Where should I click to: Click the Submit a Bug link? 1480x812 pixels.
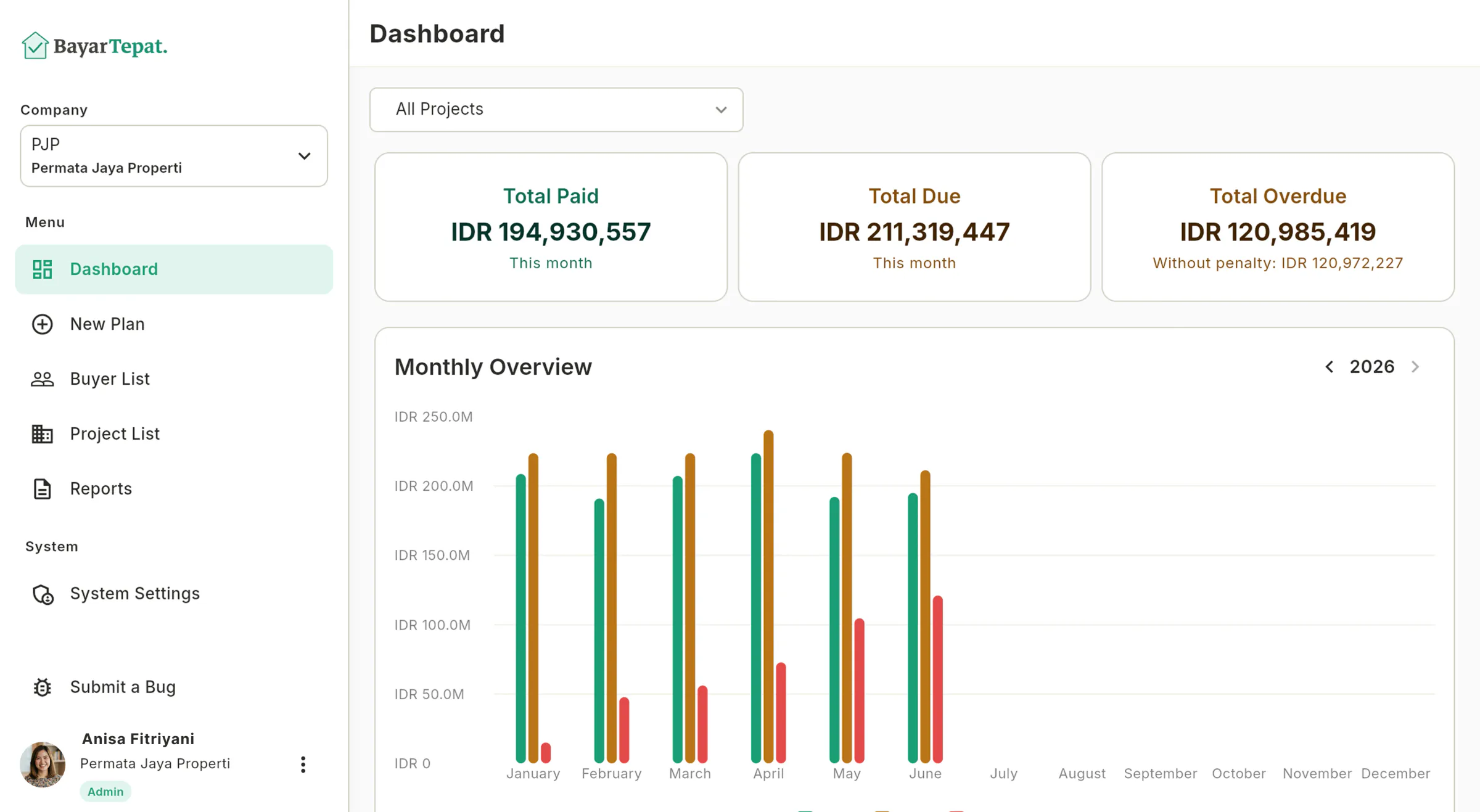[x=174, y=687]
